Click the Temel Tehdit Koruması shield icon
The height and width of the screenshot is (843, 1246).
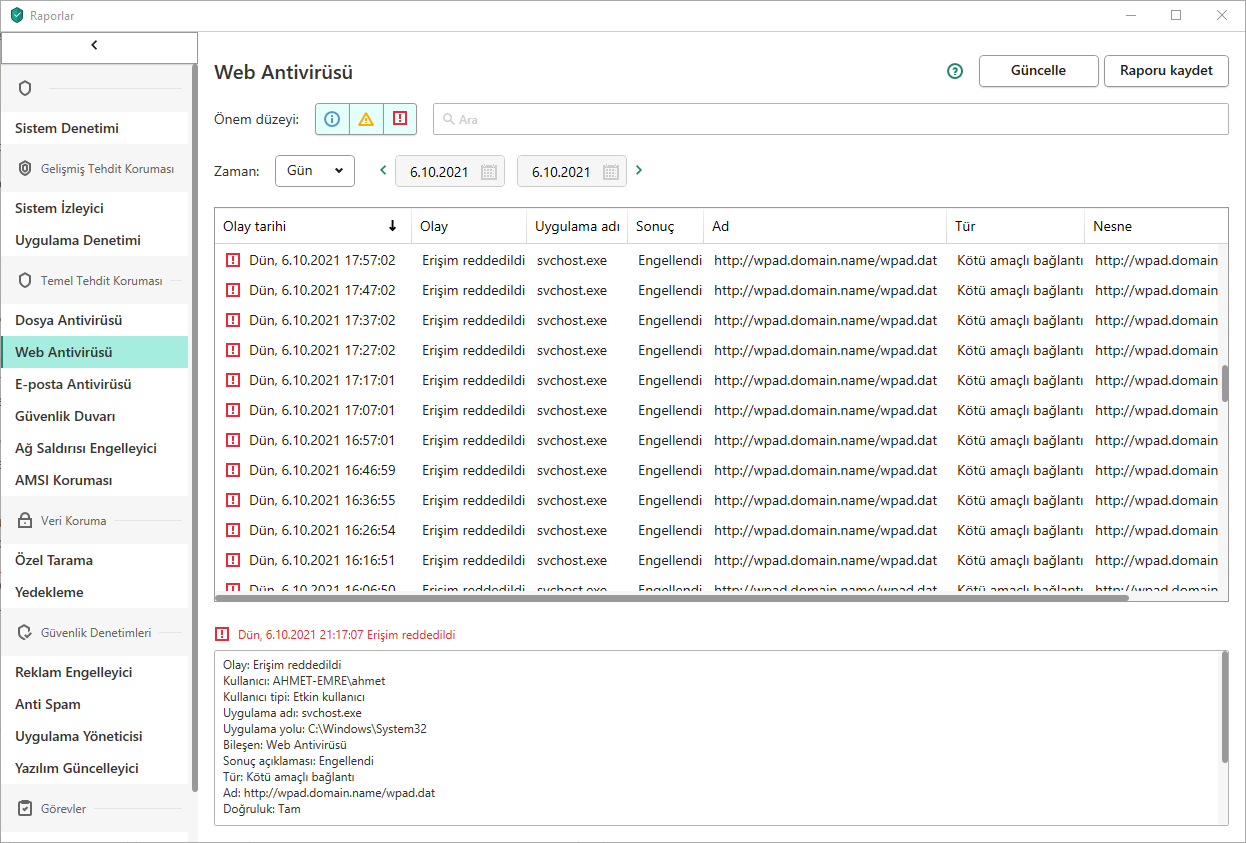tap(25, 280)
